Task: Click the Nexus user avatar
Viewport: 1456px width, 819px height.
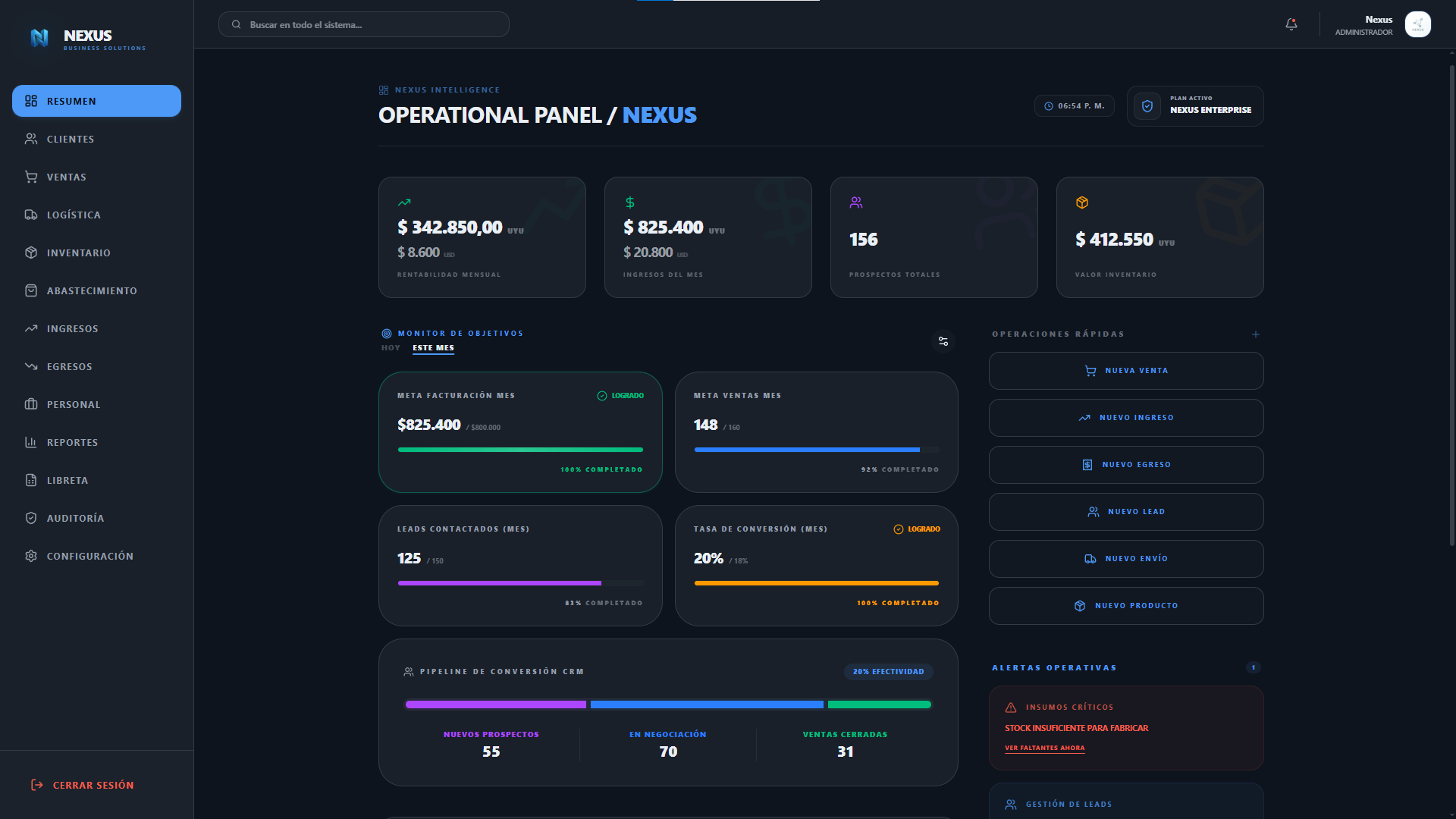Action: [1417, 24]
